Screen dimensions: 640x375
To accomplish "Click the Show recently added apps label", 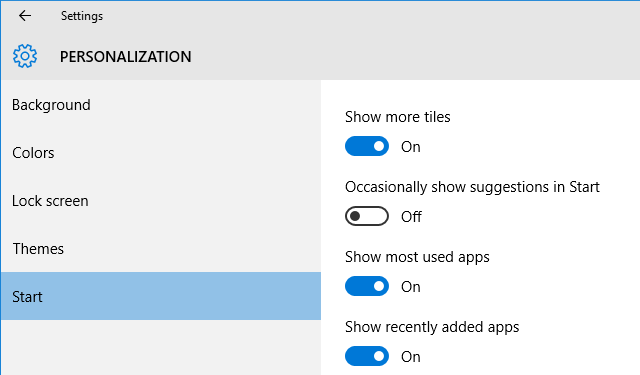I will [432, 327].
